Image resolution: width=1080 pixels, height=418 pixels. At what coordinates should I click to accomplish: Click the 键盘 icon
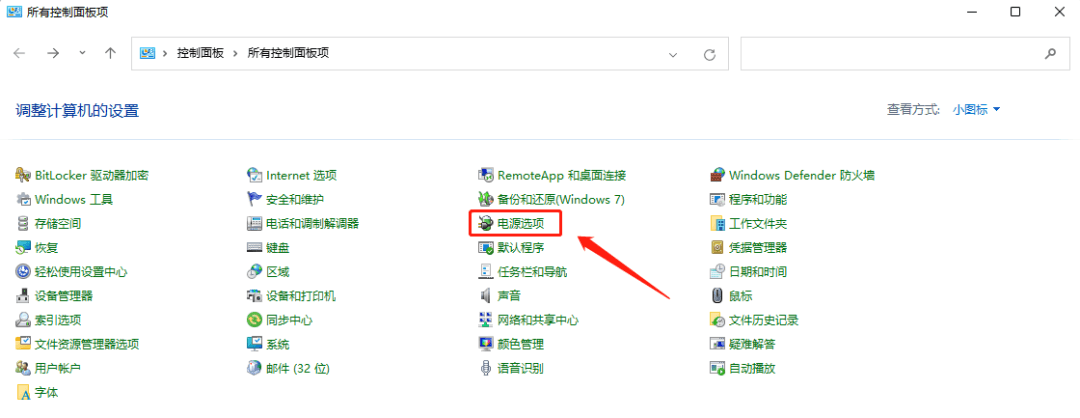click(255, 247)
